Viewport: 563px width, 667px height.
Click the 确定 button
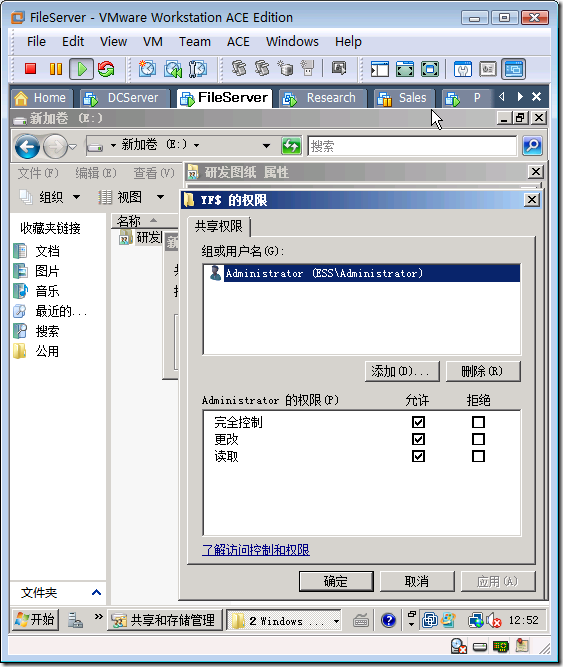336,581
